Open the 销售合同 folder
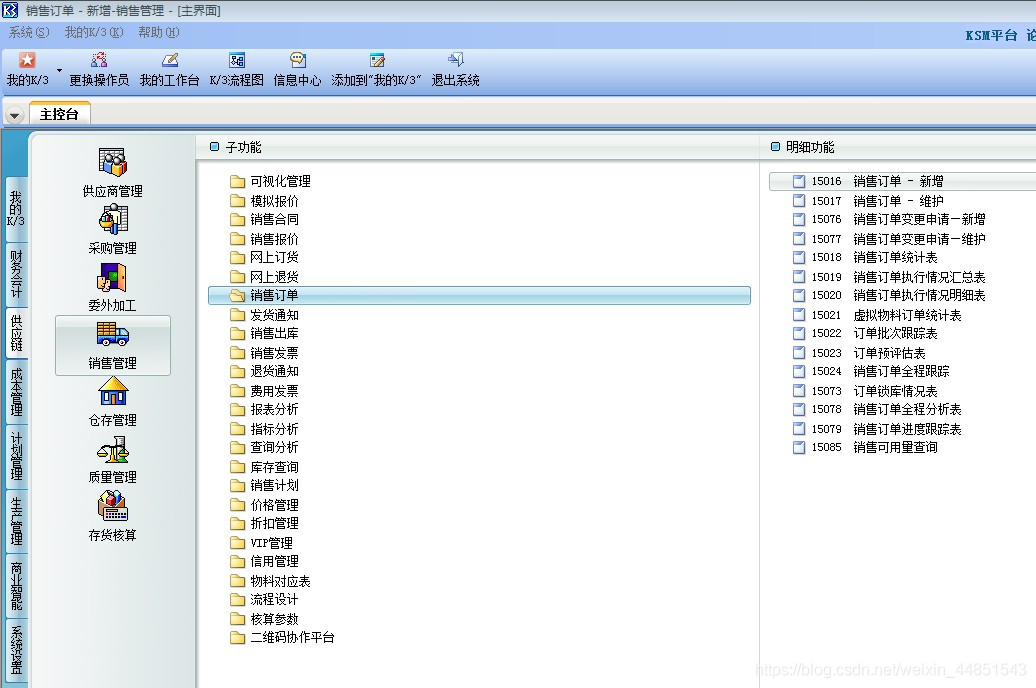The height and width of the screenshot is (688, 1036). pos(264,219)
